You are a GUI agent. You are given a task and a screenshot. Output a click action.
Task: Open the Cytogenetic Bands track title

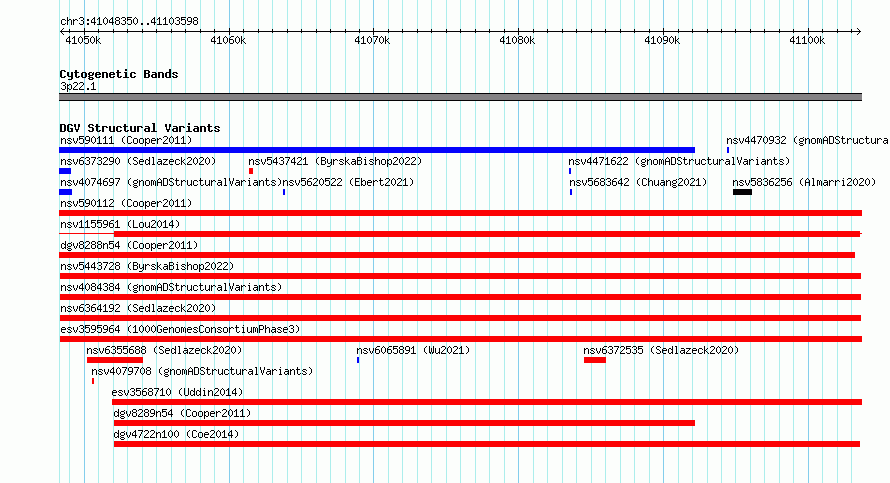pos(119,74)
